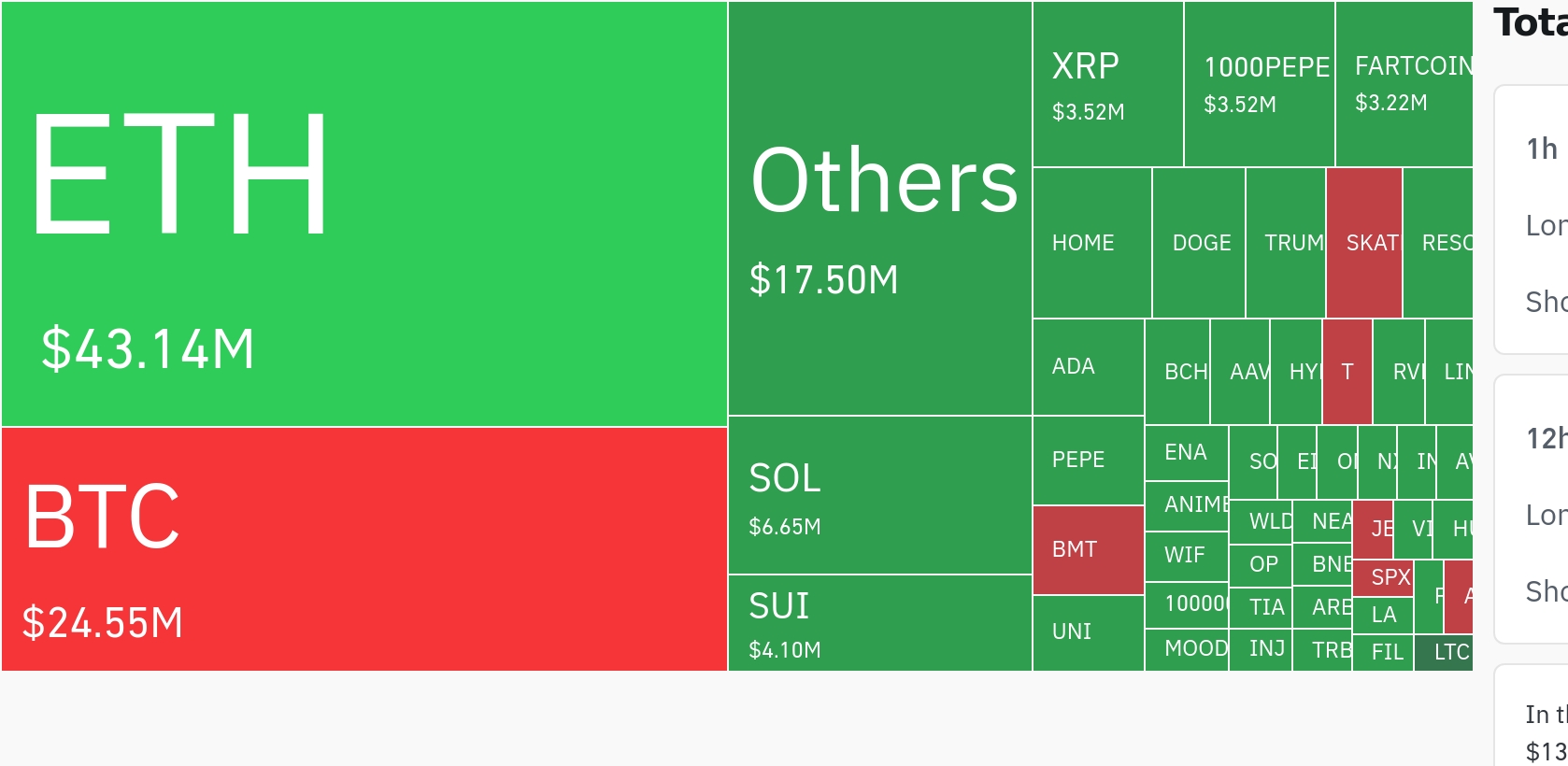Select the 1000PEPE tile
Viewport: 1568px width, 766px height.
(1260, 84)
